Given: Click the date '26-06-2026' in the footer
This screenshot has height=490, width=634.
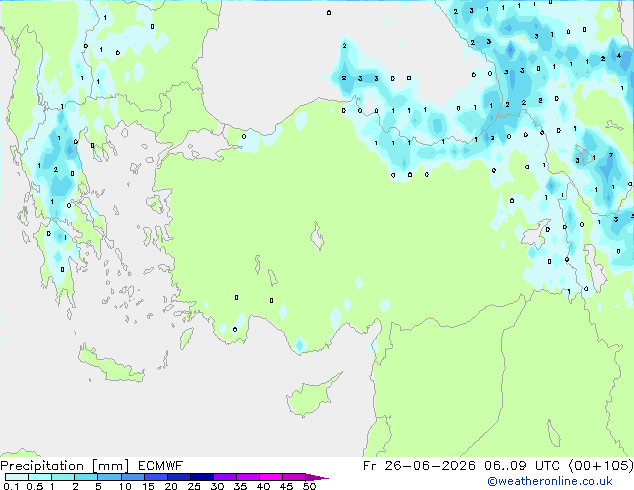Looking at the screenshot, I should [429, 466].
